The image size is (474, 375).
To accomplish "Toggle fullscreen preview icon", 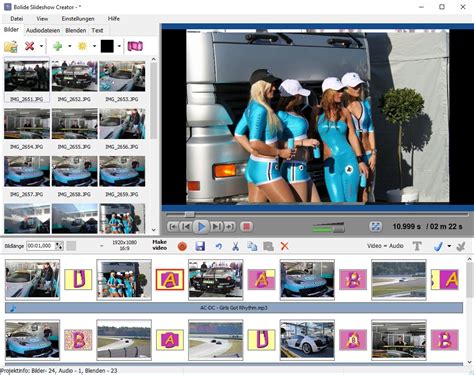I will (x=376, y=227).
